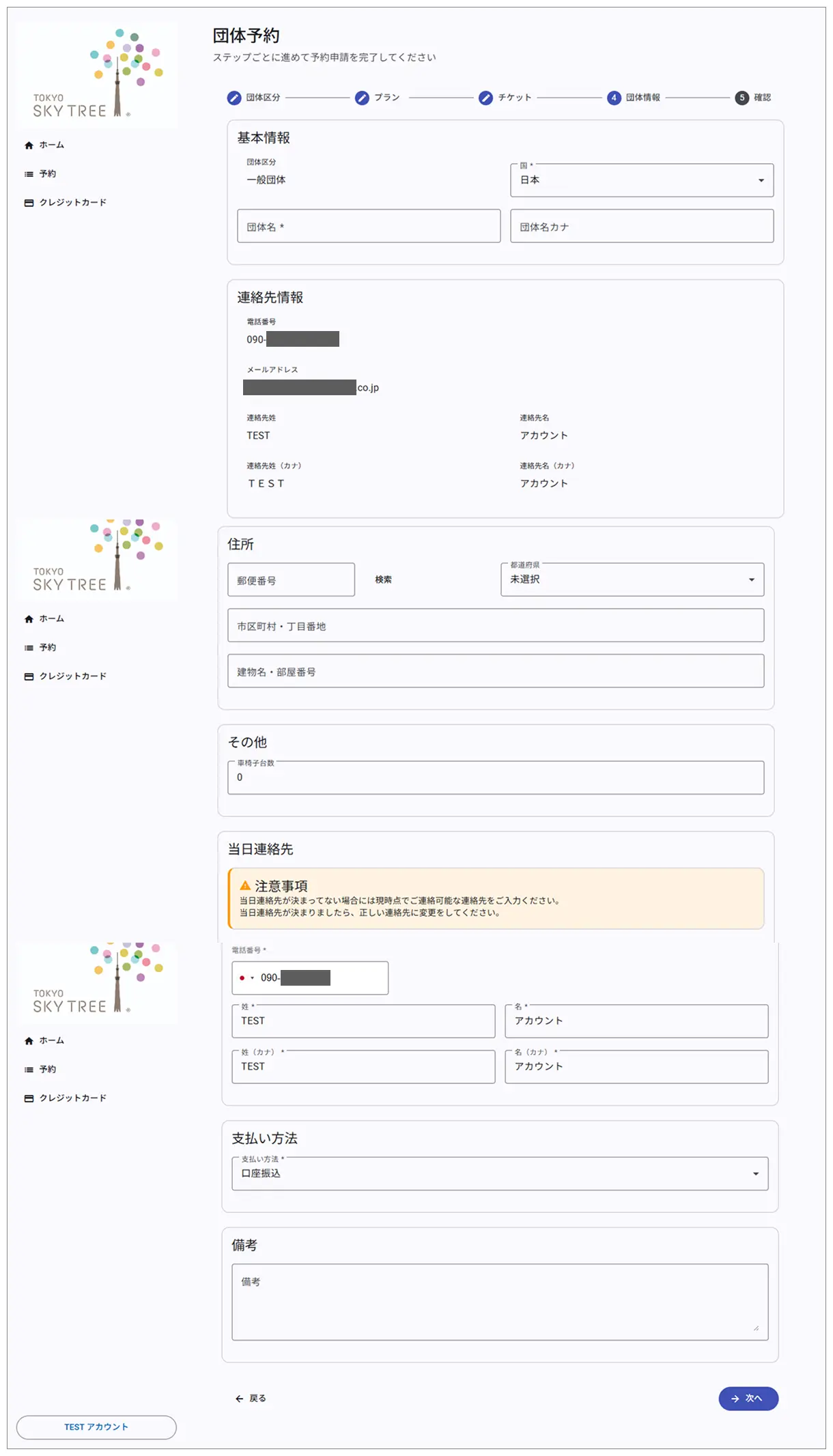Focus the 姓 field containing TEST
This screenshot has height=1456, width=833.
click(x=363, y=1021)
